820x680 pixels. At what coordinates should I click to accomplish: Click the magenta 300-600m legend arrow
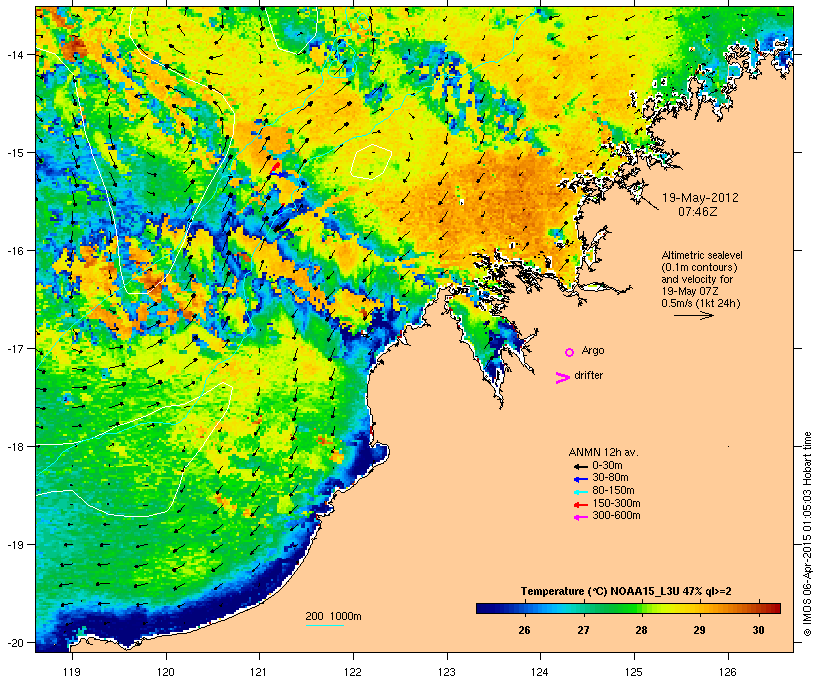tap(581, 517)
